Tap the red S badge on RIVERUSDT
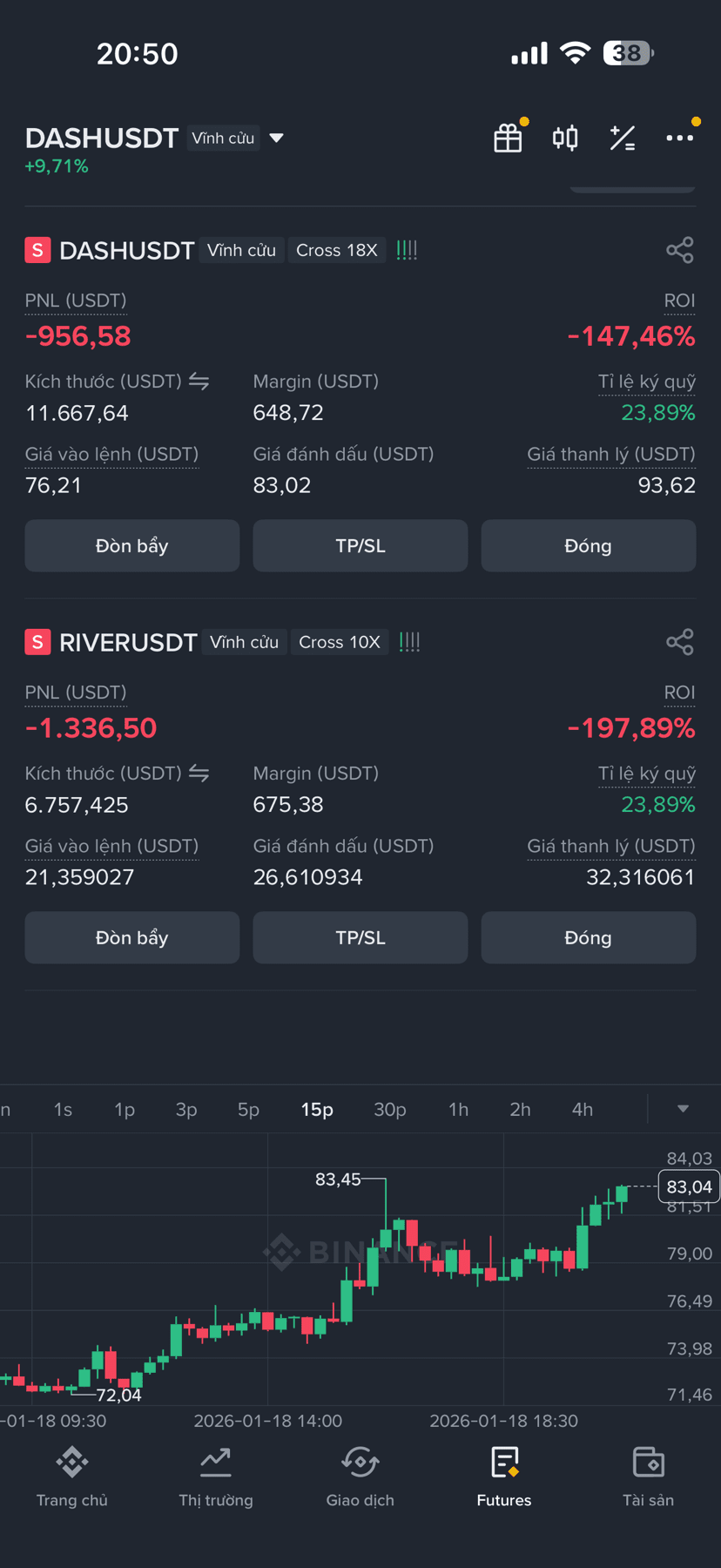The width and height of the screenshot is (721, 1568). pyautogui.click(x=37, y=643)
